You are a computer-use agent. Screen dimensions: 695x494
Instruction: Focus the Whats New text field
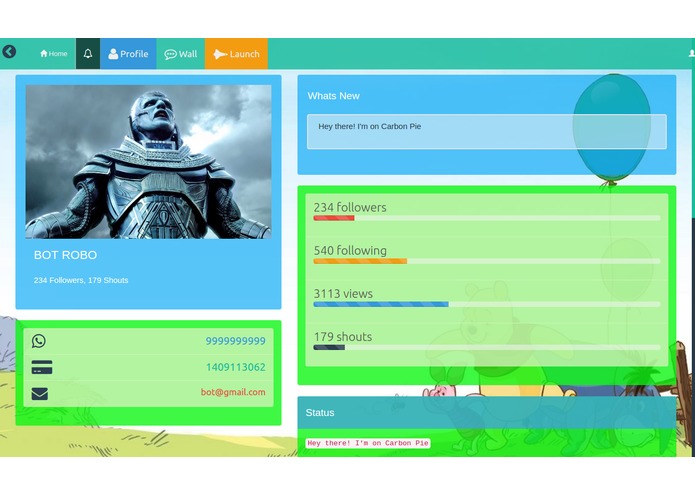click(487, 132)
